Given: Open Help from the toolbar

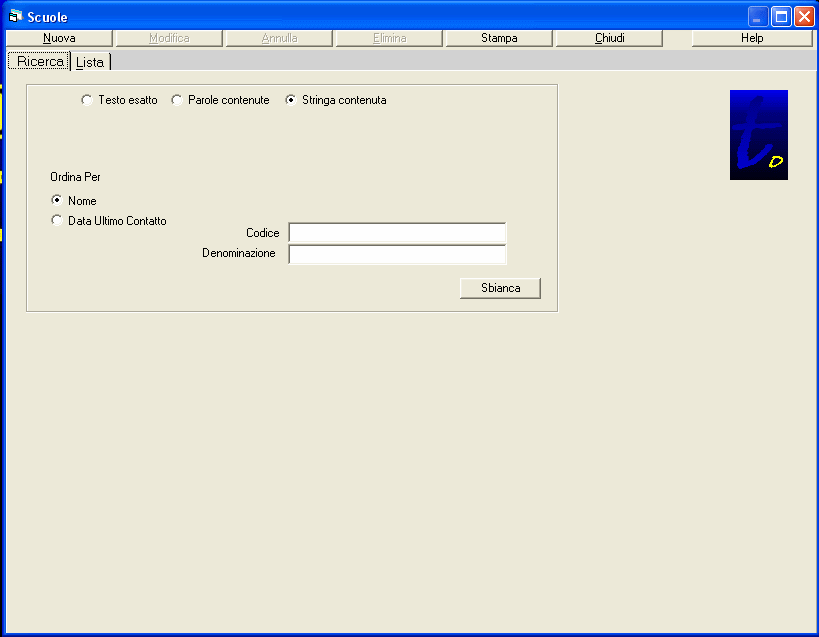Looking at the screenshot, I should click(752, 38).
